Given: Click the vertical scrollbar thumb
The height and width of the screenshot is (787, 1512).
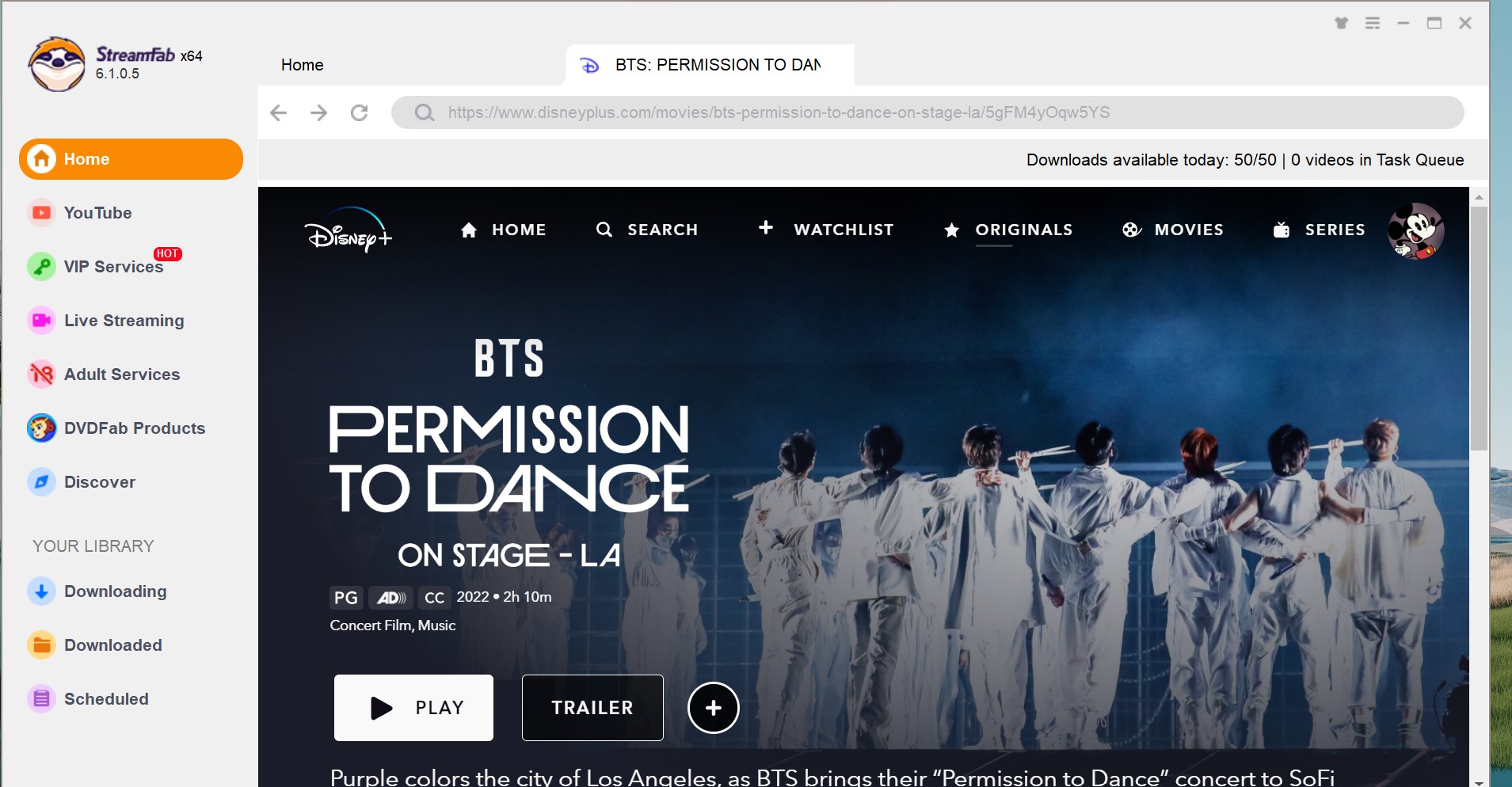Looking at the screenshot, I should coord(1479,329).
